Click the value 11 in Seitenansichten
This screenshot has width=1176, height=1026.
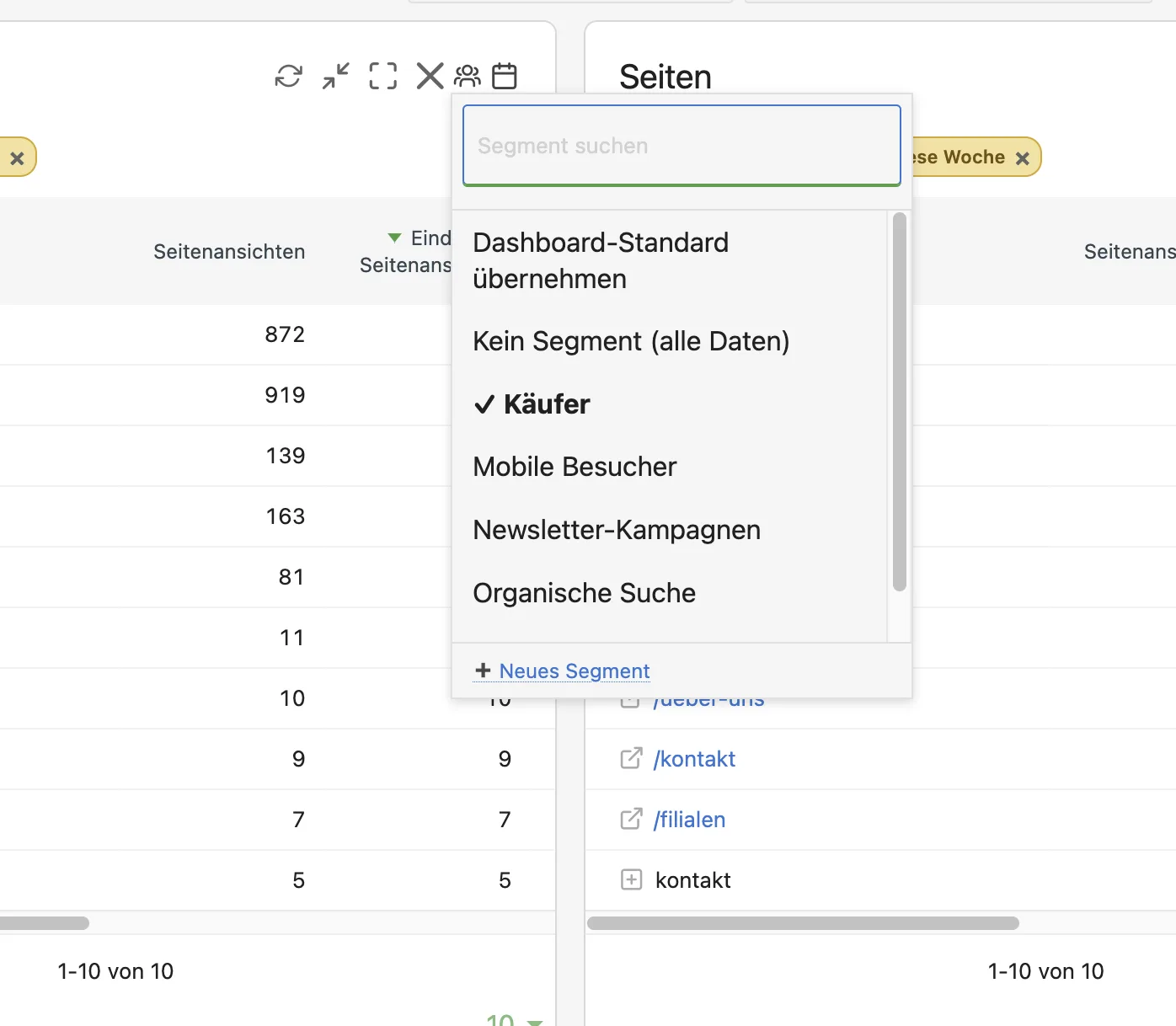pyautogui.click(x=292, y=638)
